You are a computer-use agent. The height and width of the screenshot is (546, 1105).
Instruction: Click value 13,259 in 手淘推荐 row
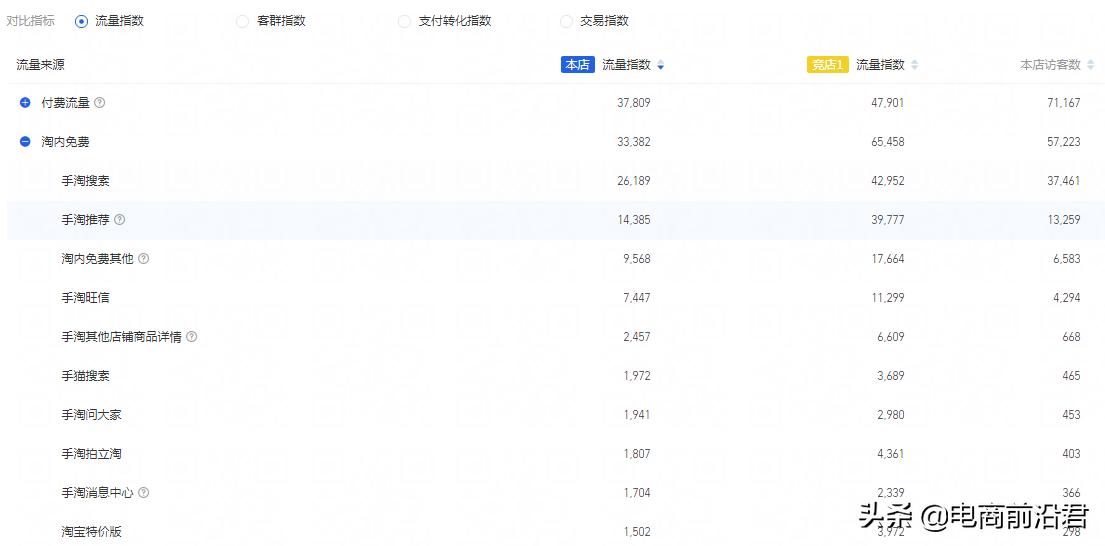[1063, 220]
